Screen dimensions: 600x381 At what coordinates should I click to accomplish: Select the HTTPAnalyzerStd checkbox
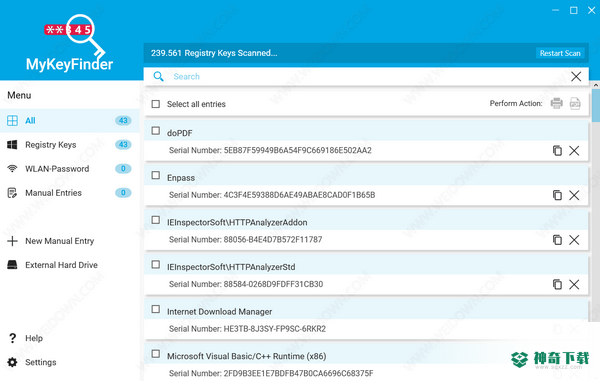click(x=156, y=264)
